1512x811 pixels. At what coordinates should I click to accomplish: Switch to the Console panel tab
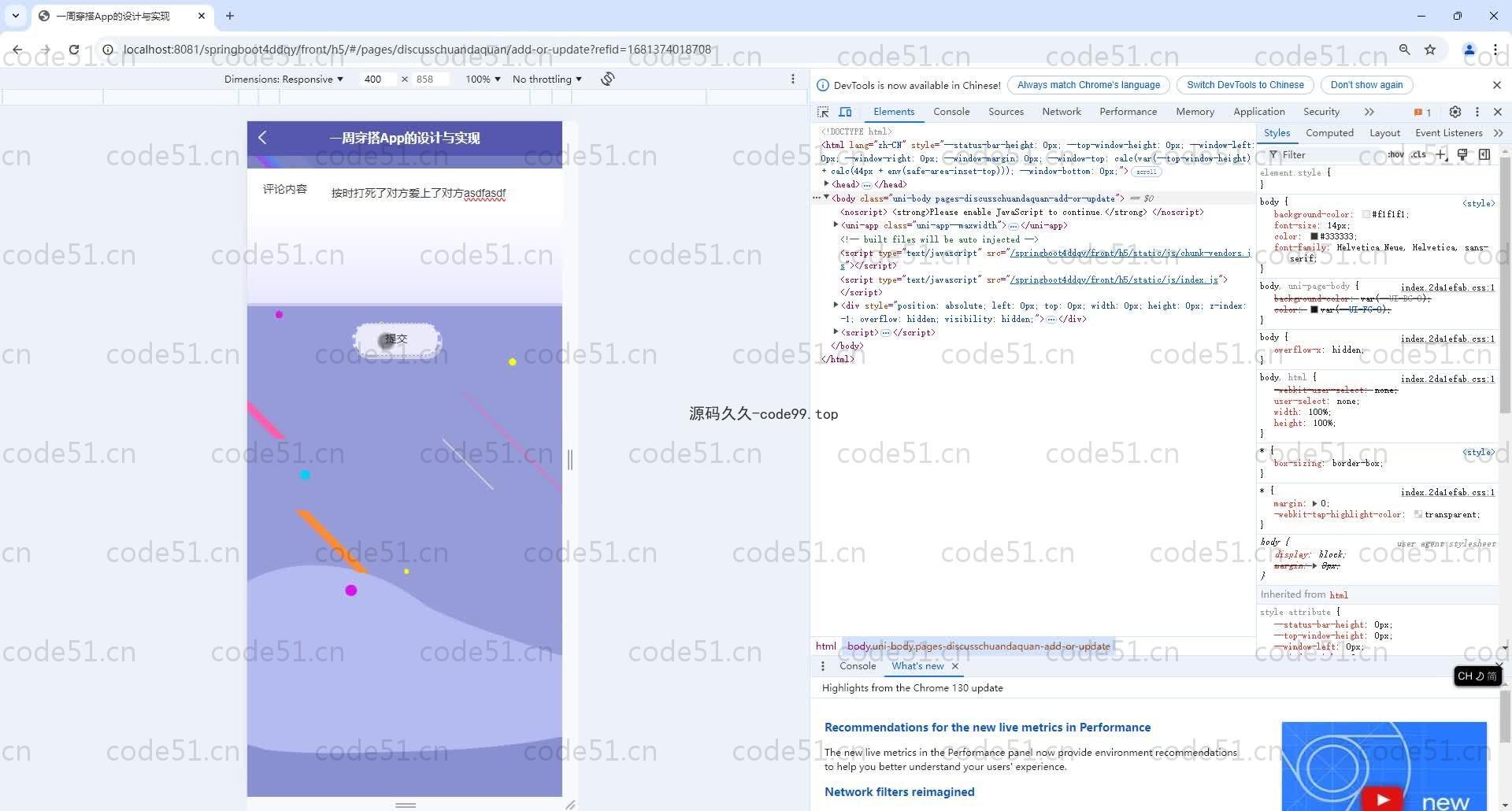point(951,112)
